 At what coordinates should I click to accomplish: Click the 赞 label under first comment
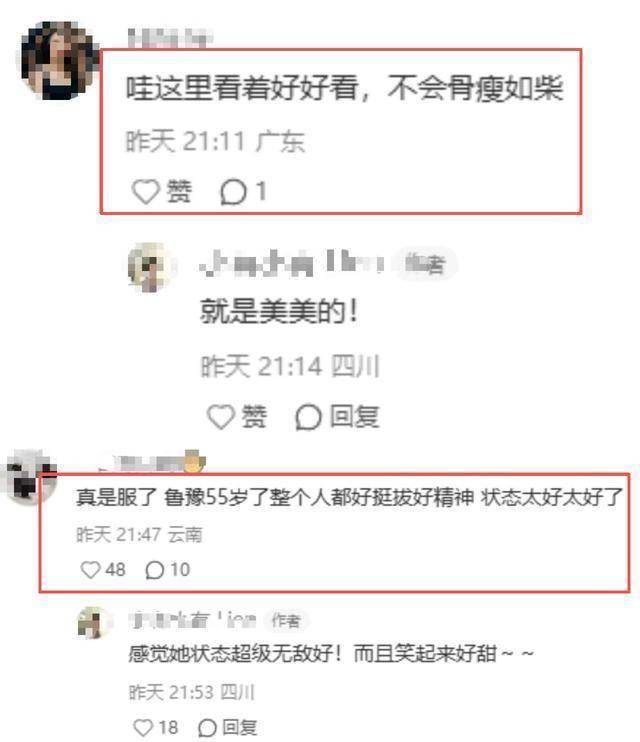[x=179, y=192]
